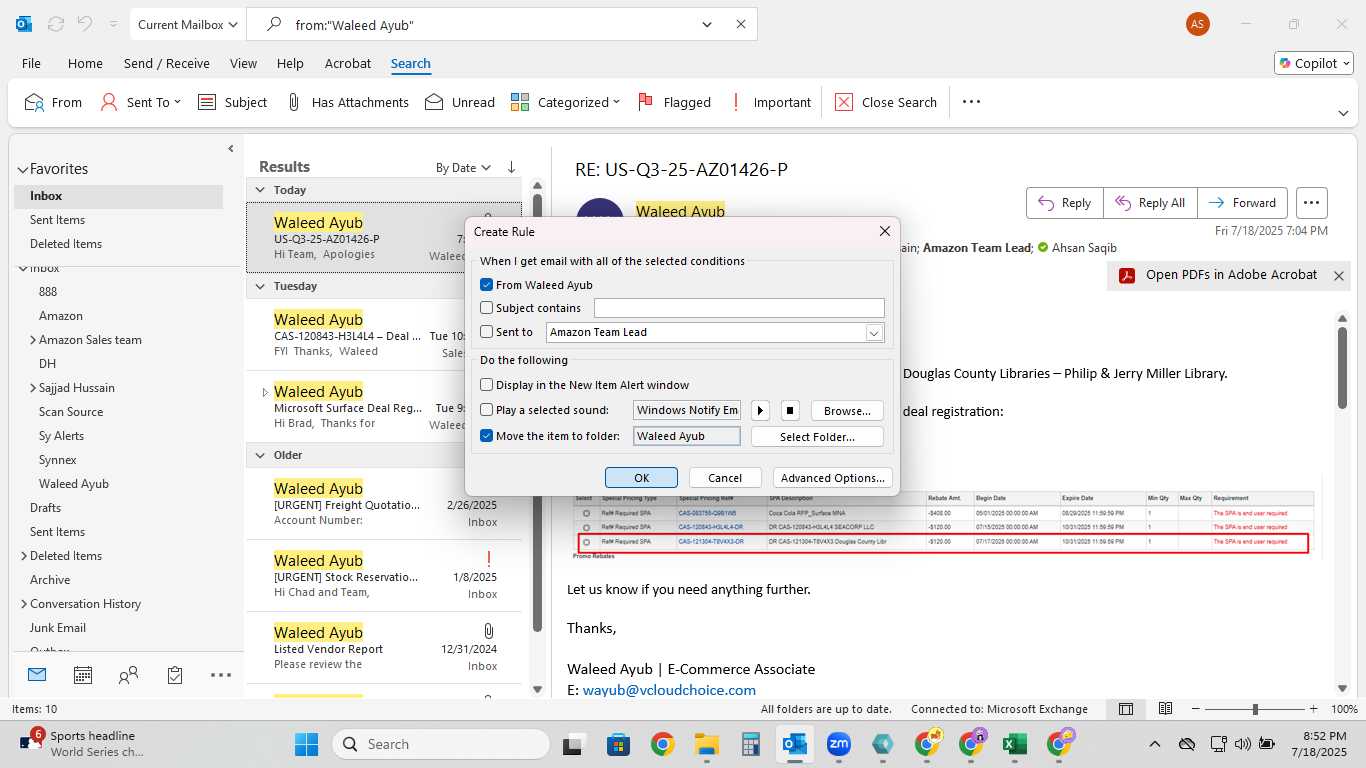Open the Categorized filter dropdown
This screenshot has width=1366, height=768.
(565, 102)
